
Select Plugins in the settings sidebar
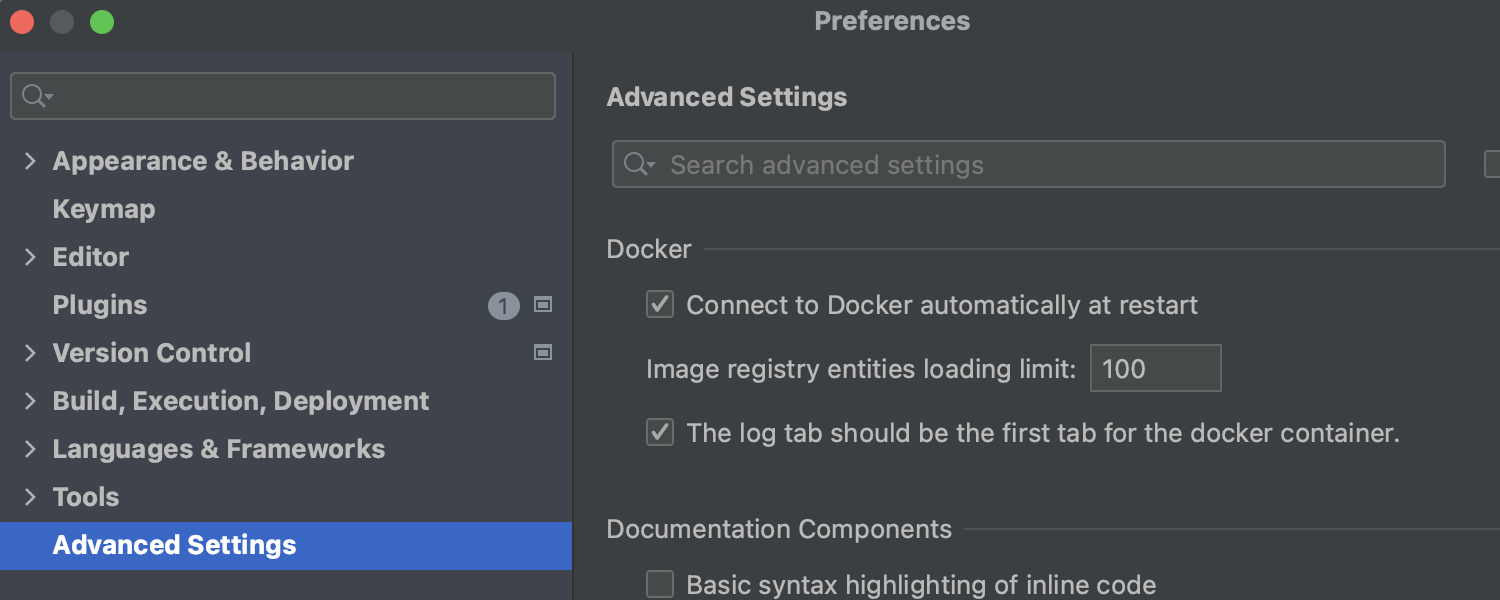click(100, 305)
